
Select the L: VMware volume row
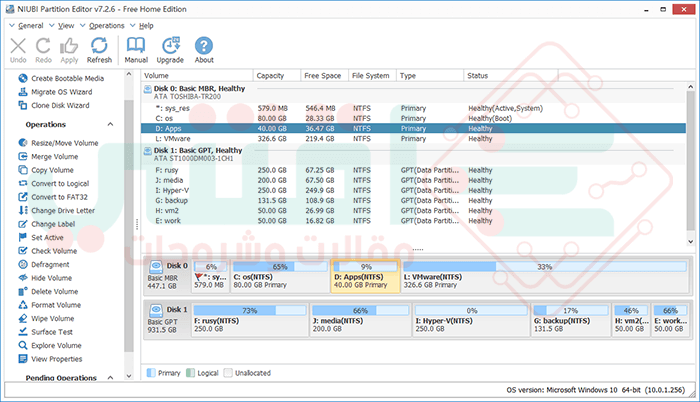(413, 138)
